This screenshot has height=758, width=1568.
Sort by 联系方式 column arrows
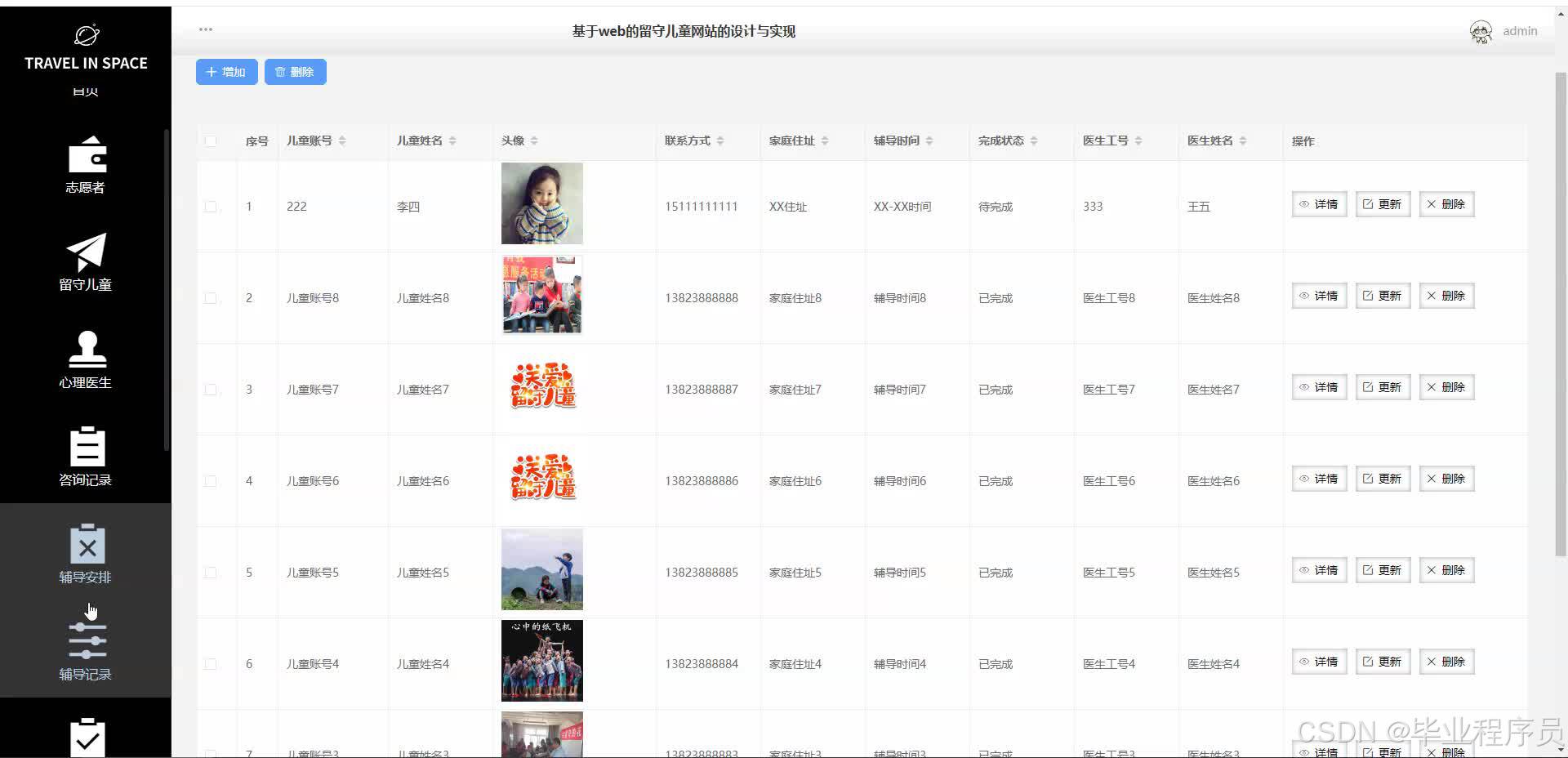point(720,141)
